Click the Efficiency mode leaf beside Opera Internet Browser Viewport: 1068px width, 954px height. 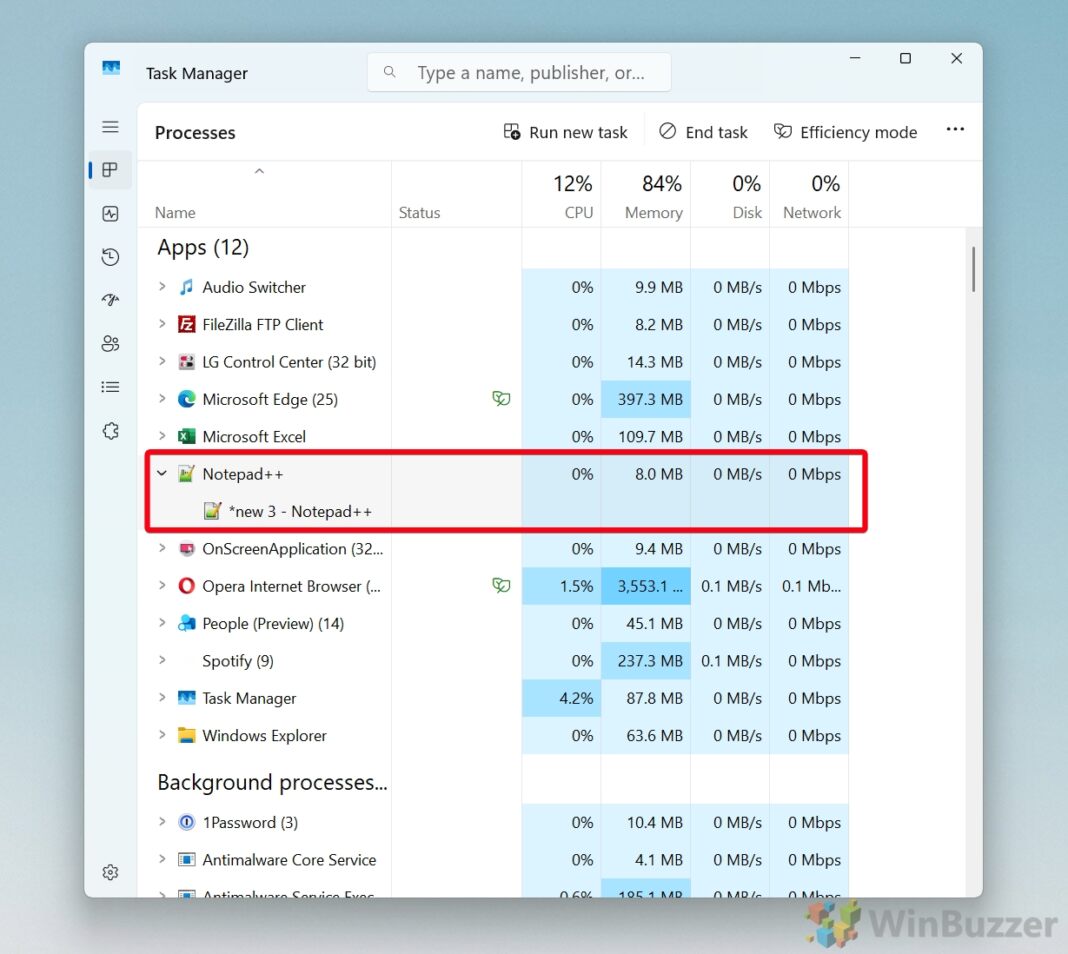click(500, 586)
